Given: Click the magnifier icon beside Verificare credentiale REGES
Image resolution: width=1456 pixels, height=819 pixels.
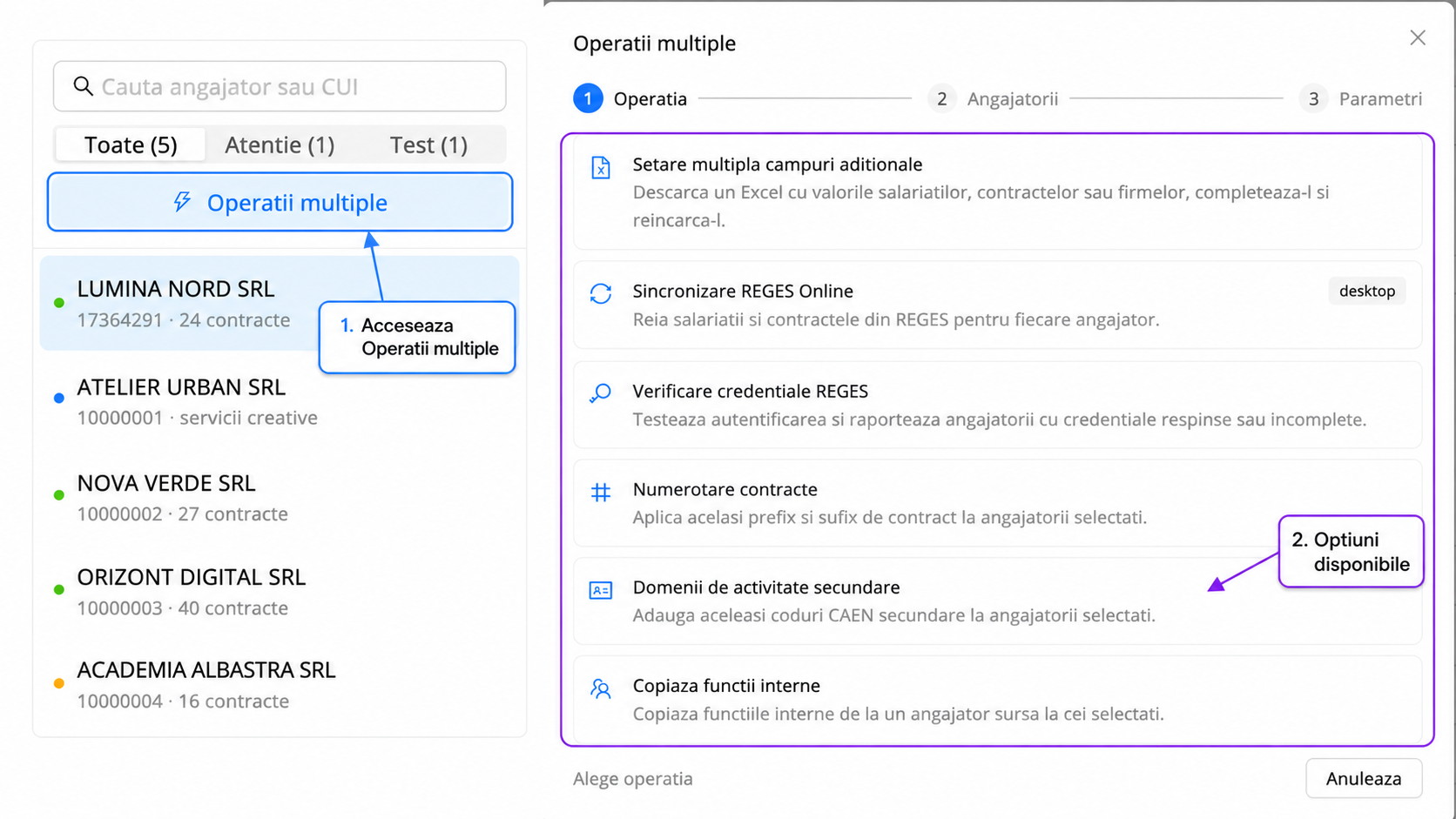Looking at the screenshot, I should pos(601,393).
